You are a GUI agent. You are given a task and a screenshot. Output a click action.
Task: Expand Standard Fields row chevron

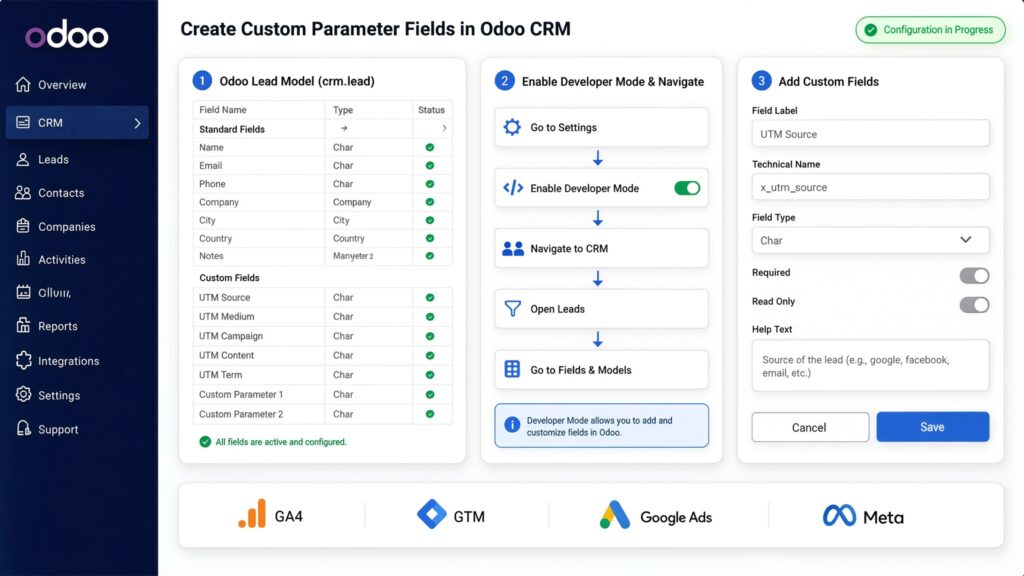pos(444,129)
